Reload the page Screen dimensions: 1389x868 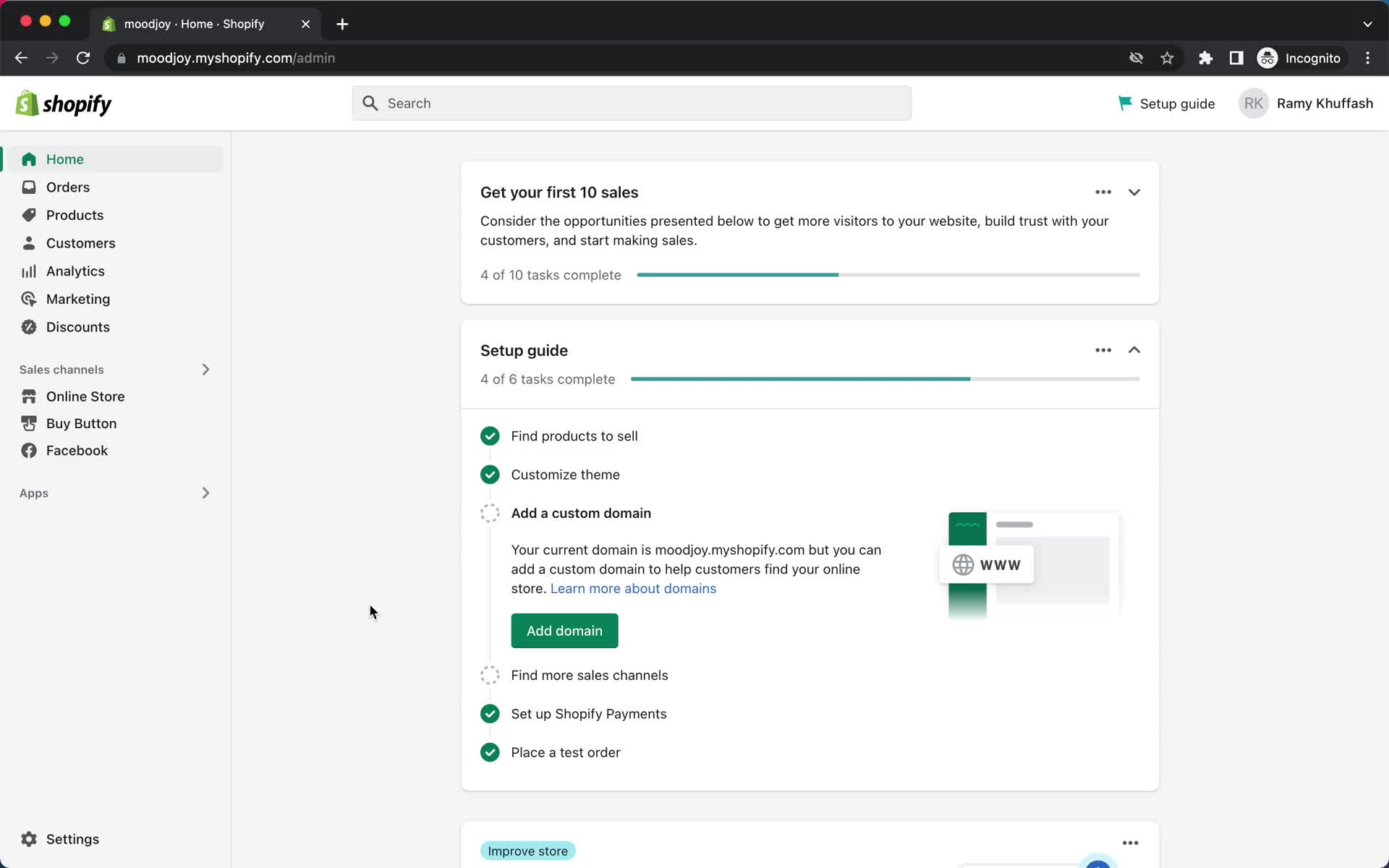(83, 58)
